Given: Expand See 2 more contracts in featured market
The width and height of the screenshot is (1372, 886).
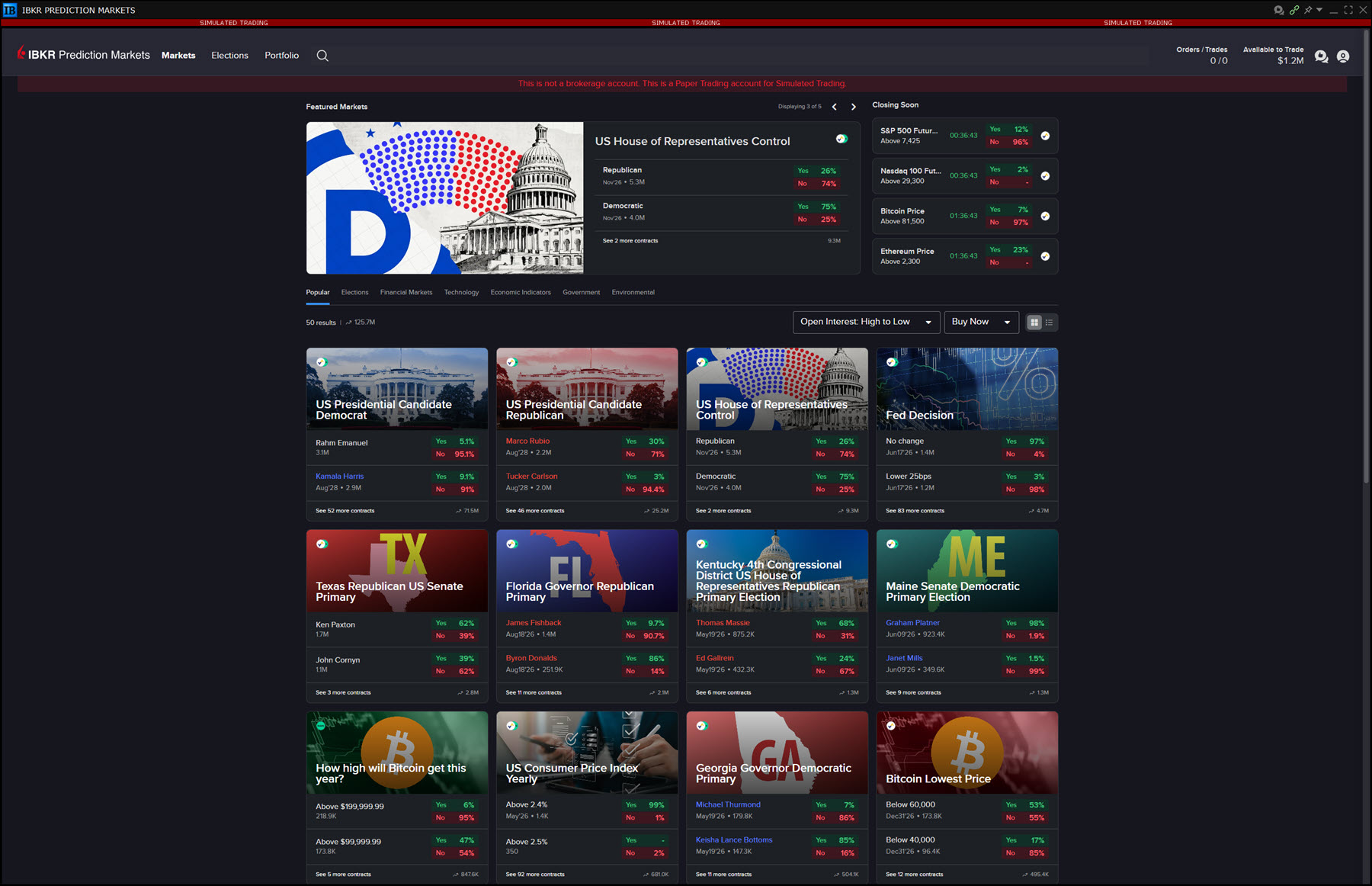Looking at the screenshot, I should pos(630,241).
